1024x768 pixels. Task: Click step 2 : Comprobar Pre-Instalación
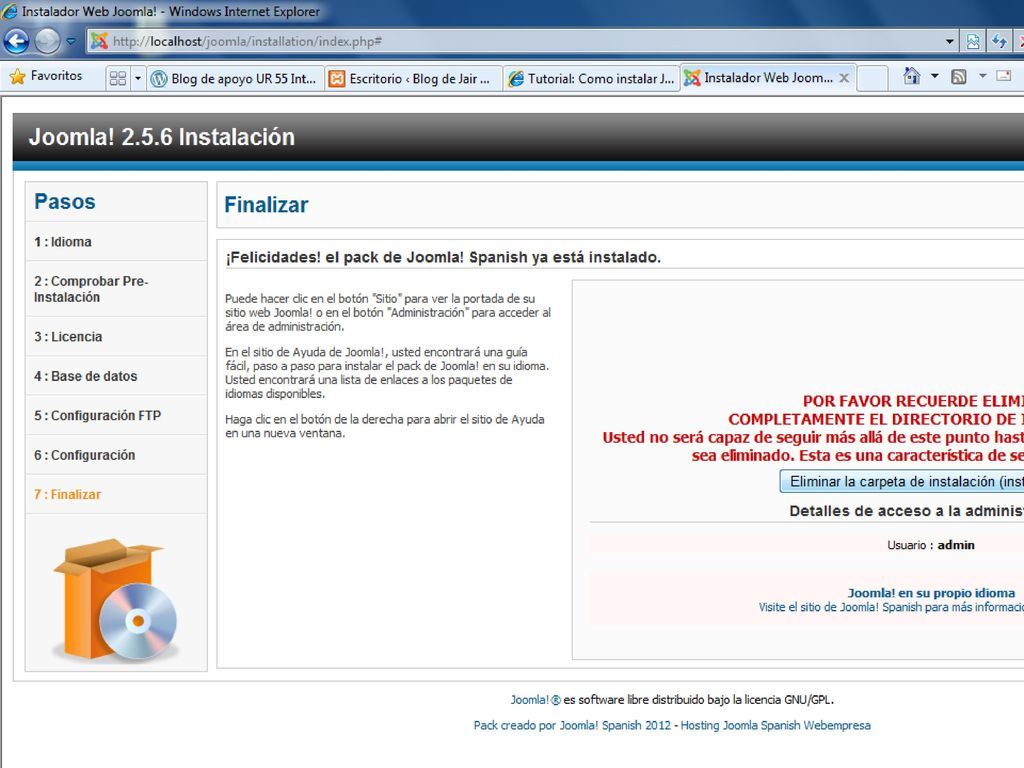[x=91, y=289]
